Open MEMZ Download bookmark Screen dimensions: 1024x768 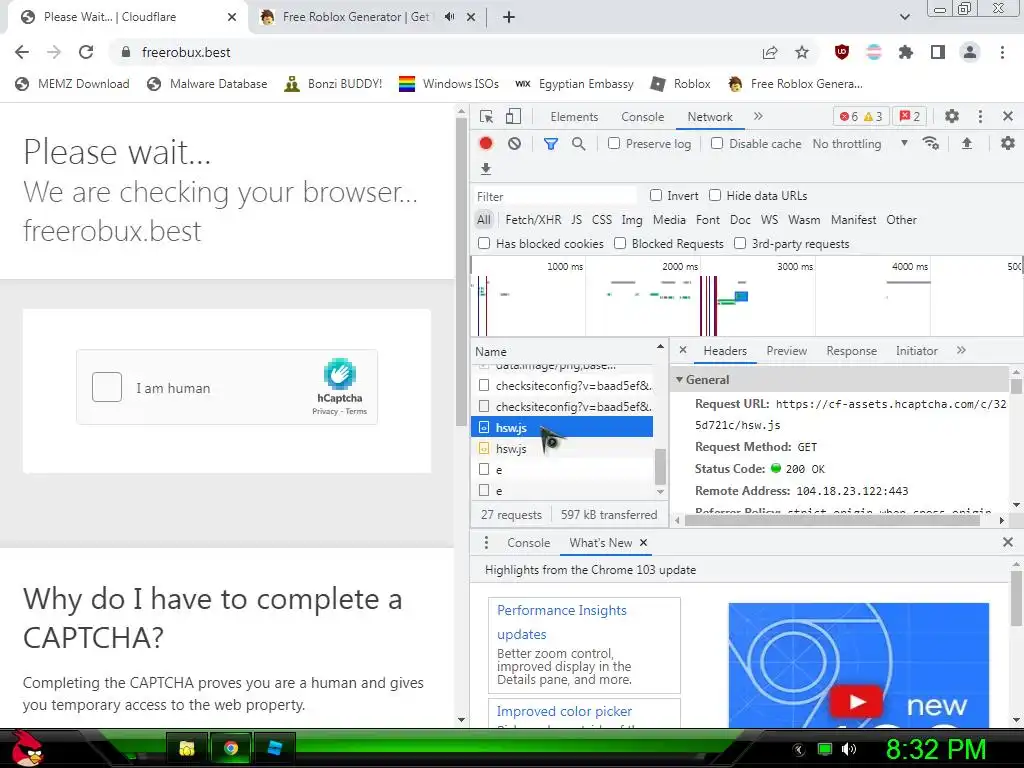pyautogui.click(x=73, y=84)
